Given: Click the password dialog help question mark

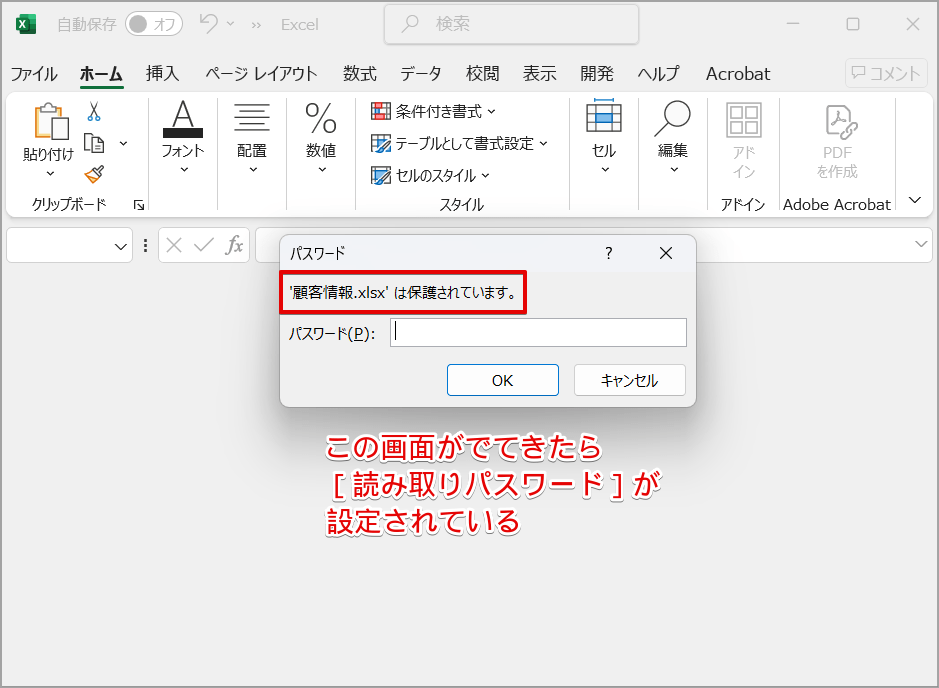Looking at the screenshot, I should [609, 253].
